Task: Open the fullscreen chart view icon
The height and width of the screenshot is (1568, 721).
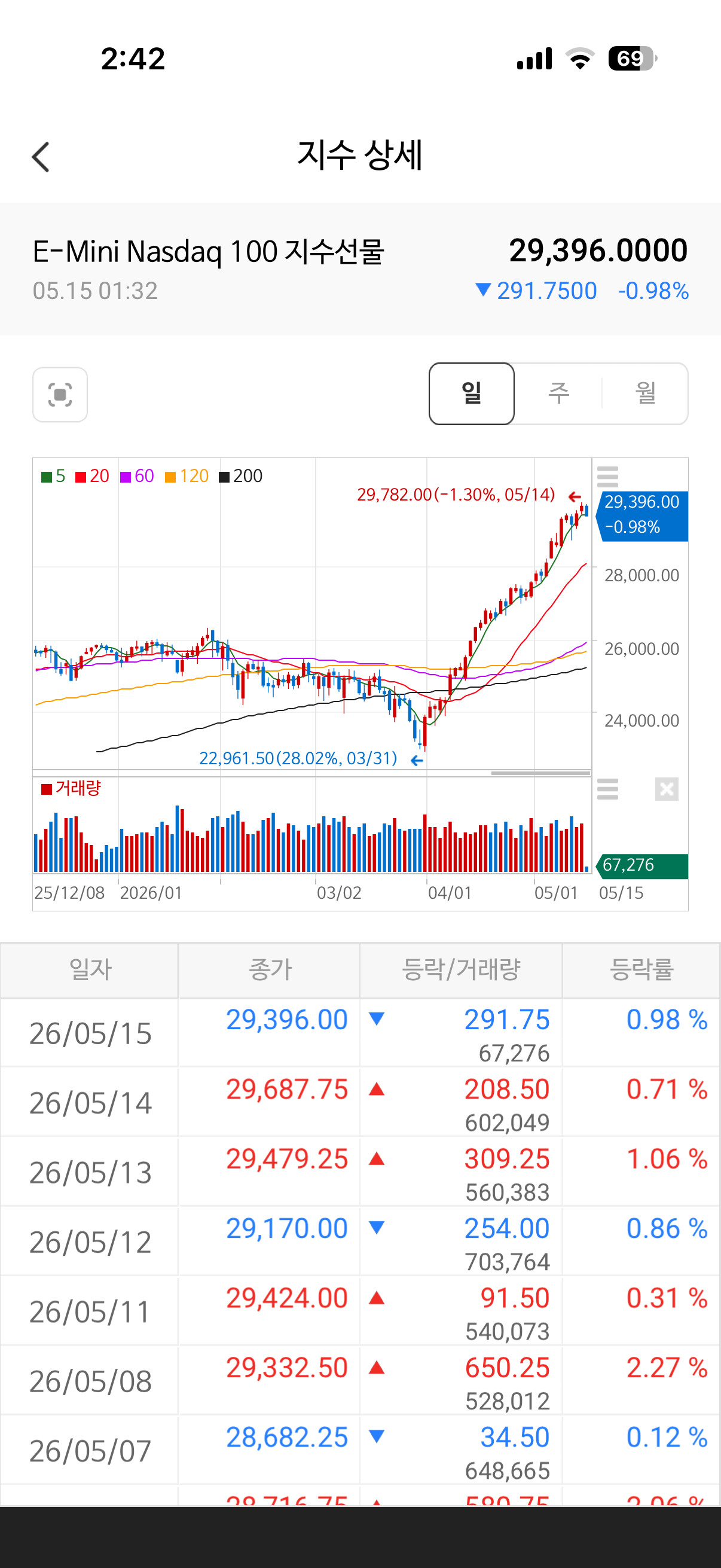Action: 60,395
